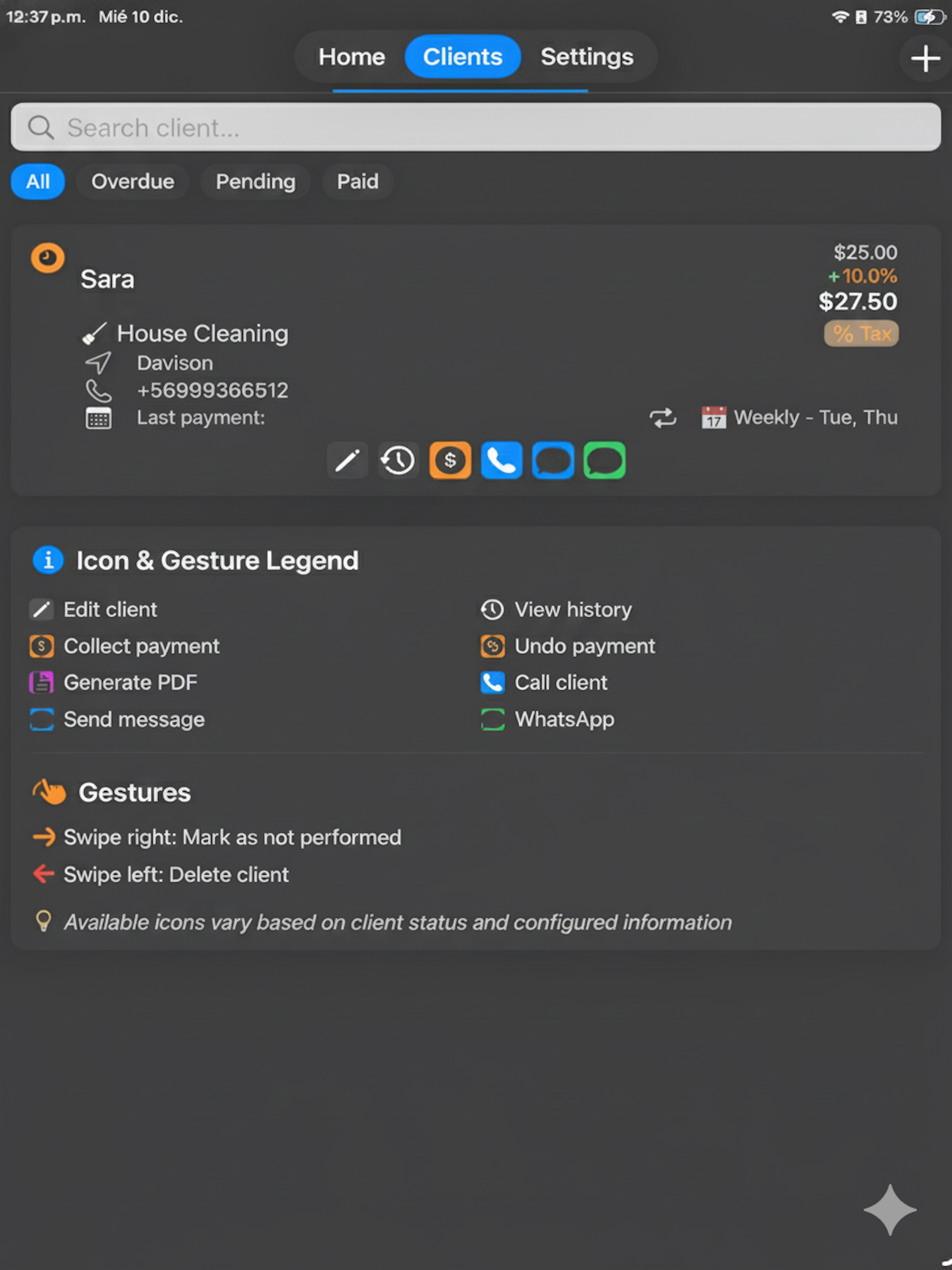
Task: Open the Settings tab
Action: 587,56
